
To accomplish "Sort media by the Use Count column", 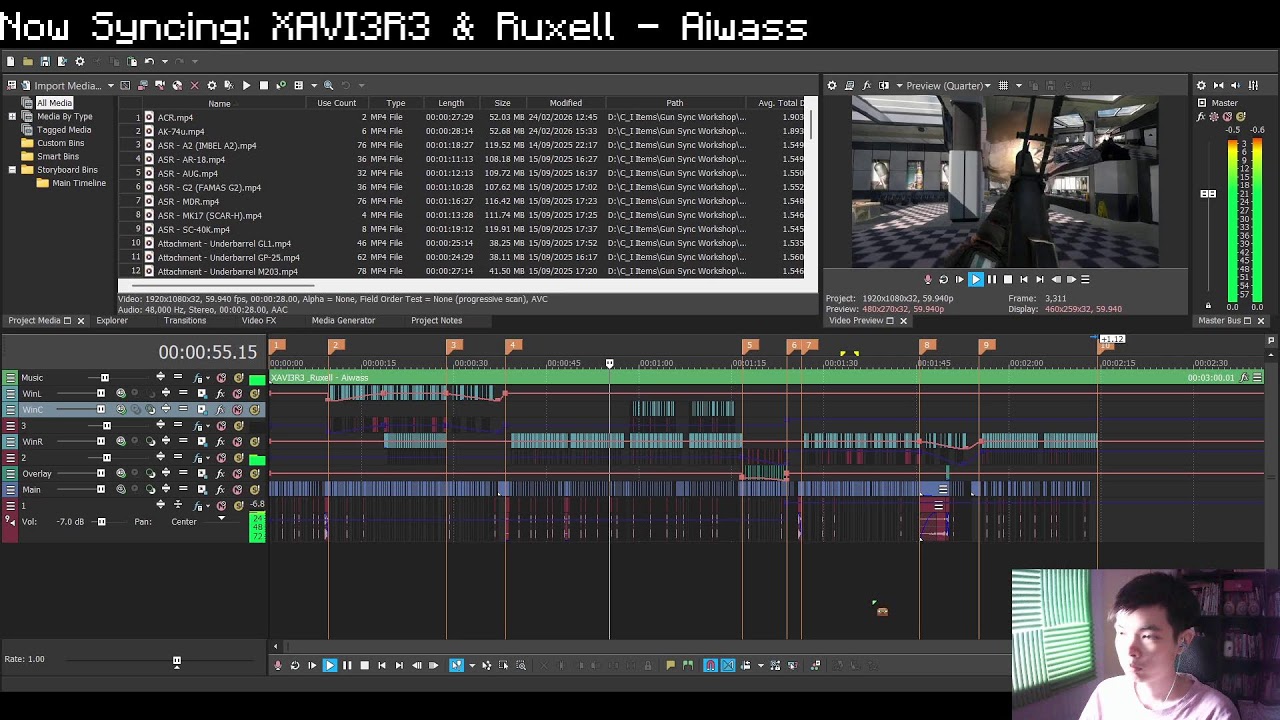I will 336,103.
